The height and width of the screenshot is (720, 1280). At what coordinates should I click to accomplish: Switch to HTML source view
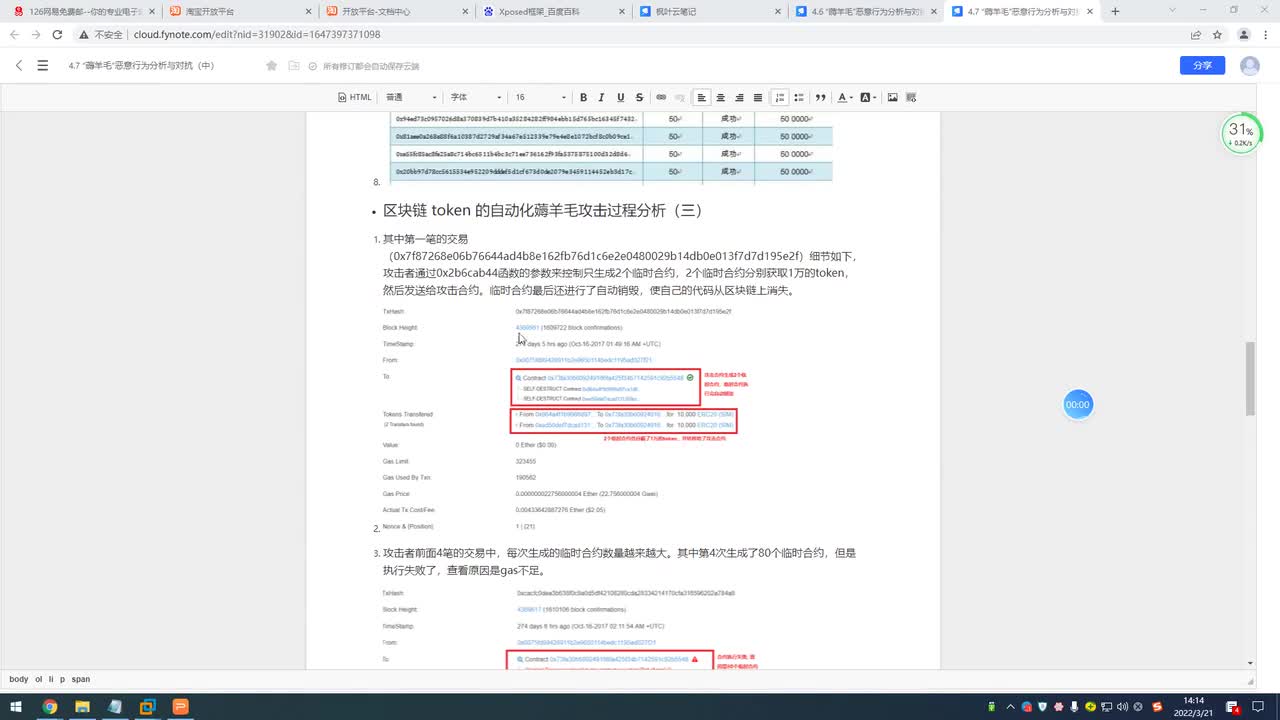[x=354, y=97]
